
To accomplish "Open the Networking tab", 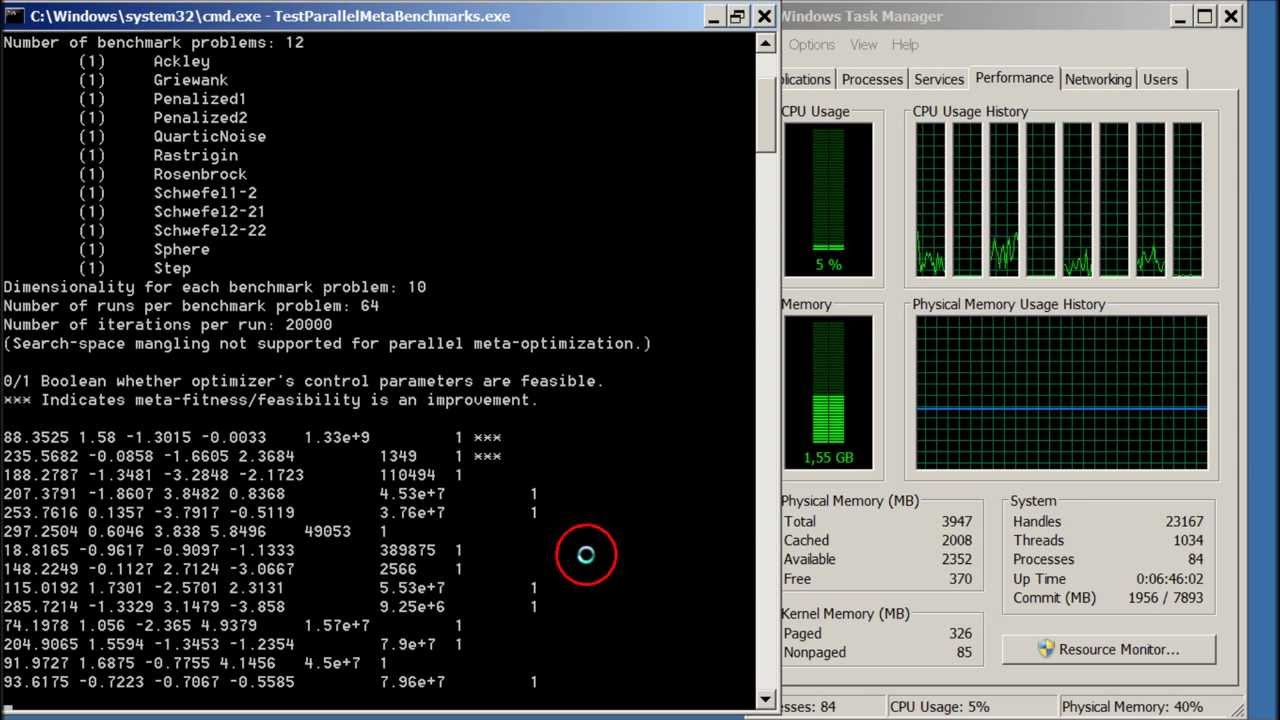I will tap(1098, 79).
